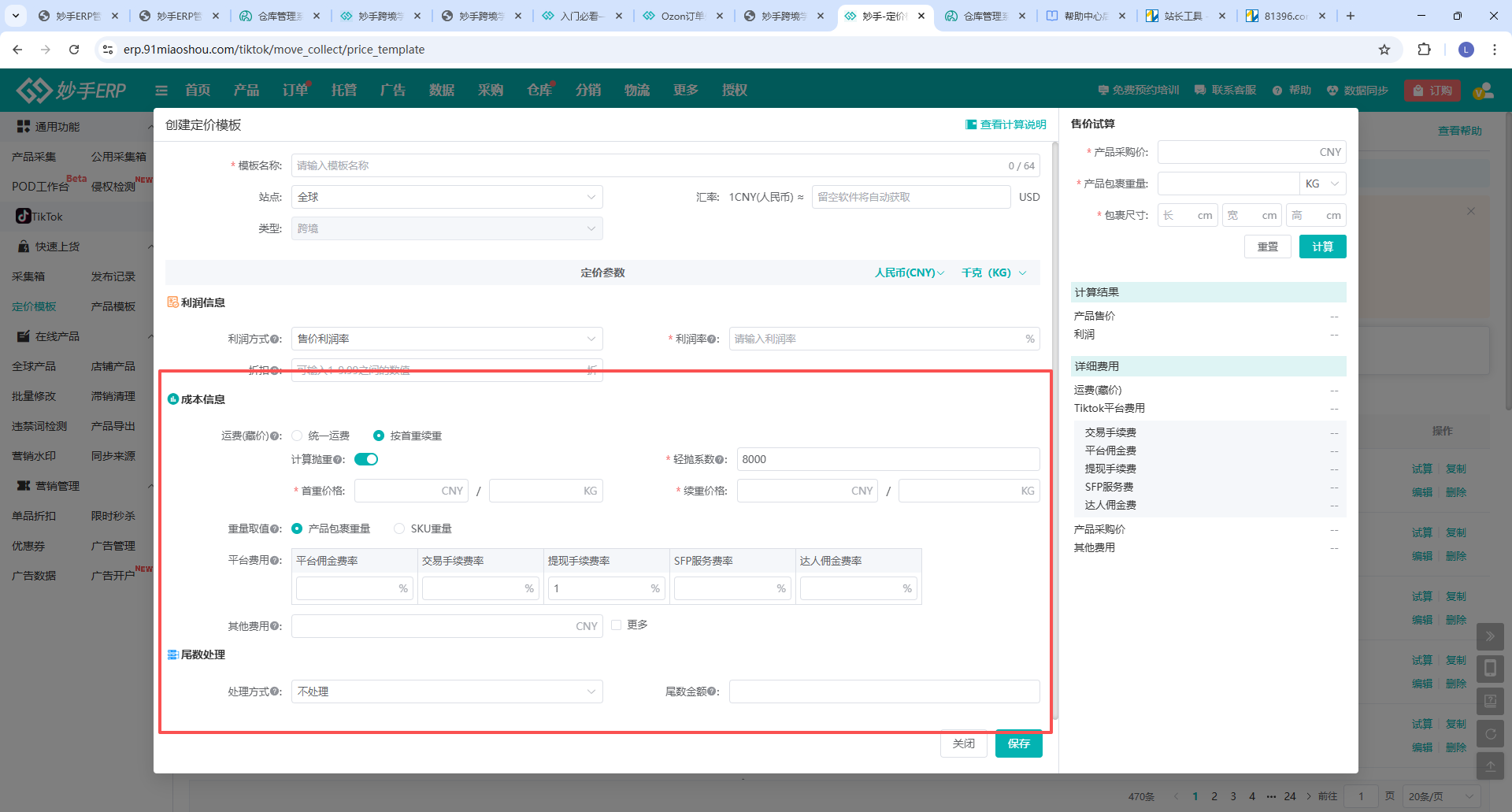The height and width of the screenshot is (812, 1512).
Task: Toggle the 计算抛重 switch off
Action: pyautogui.click(x=366, y=459)
